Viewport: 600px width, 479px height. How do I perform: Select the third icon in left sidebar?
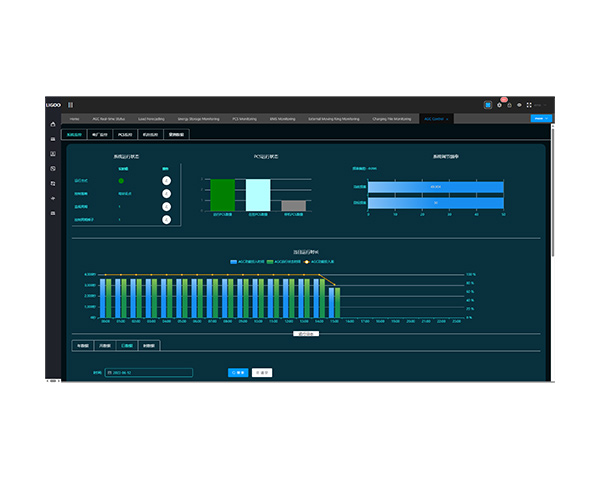(x=52, y=154)
